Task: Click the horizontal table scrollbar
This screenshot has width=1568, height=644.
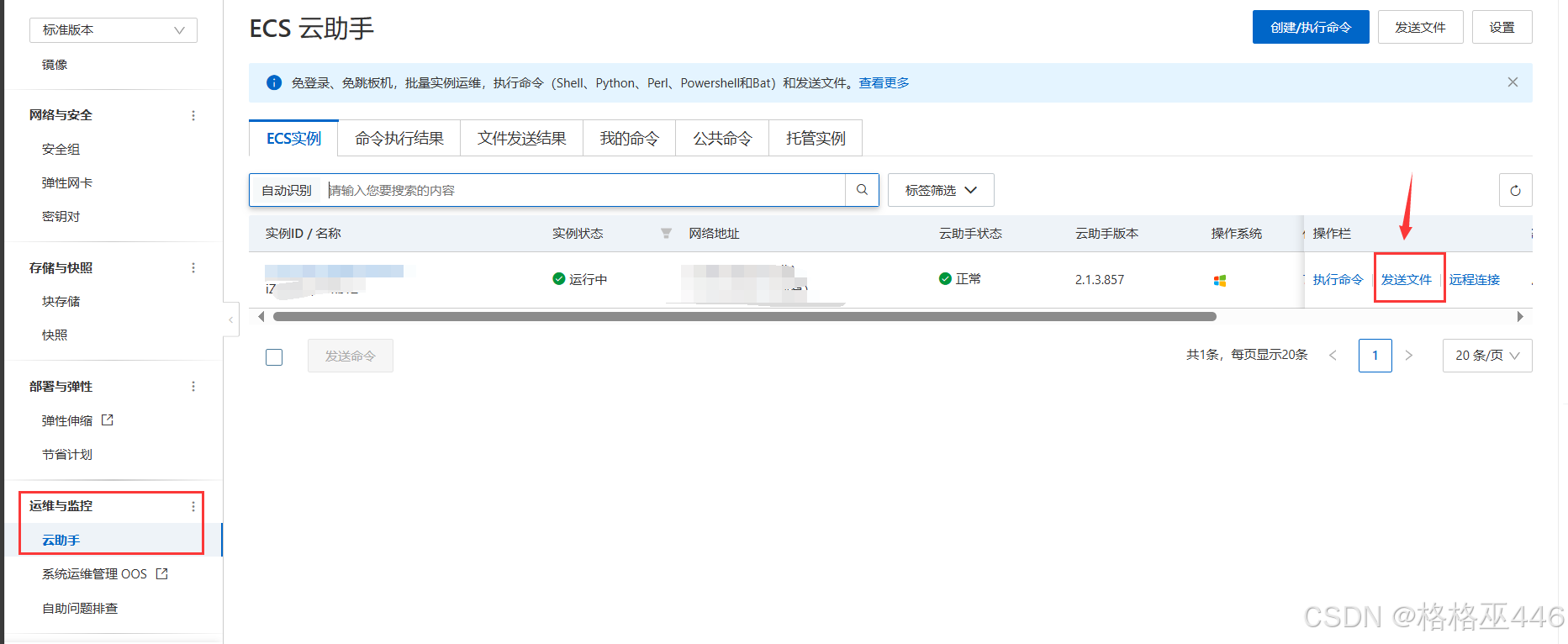Action: 744,317
